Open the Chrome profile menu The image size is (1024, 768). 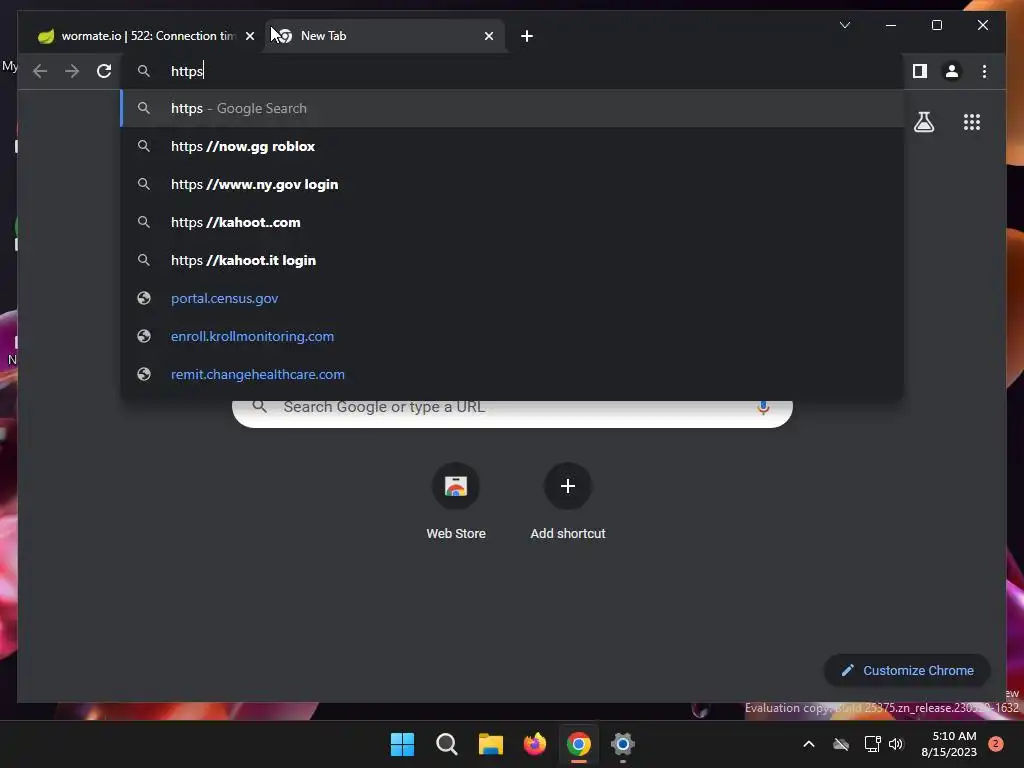click(952, 71)
